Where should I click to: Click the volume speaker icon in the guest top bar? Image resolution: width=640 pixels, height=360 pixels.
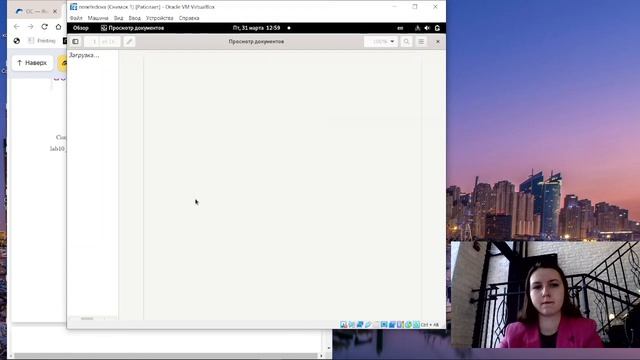pos(427,28)
